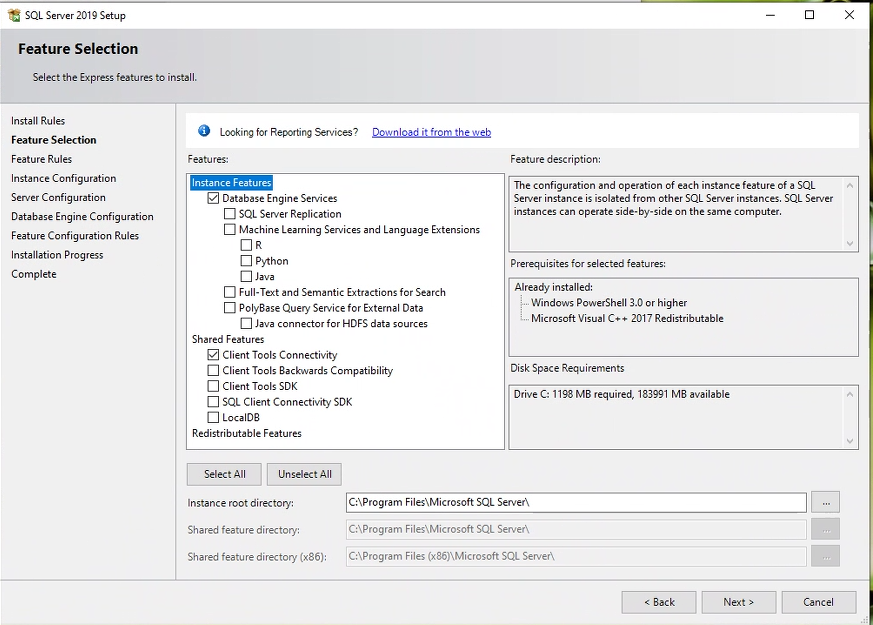Click Instance Configuration step in sidebar

pyautogui.click(x=63, y=178)
